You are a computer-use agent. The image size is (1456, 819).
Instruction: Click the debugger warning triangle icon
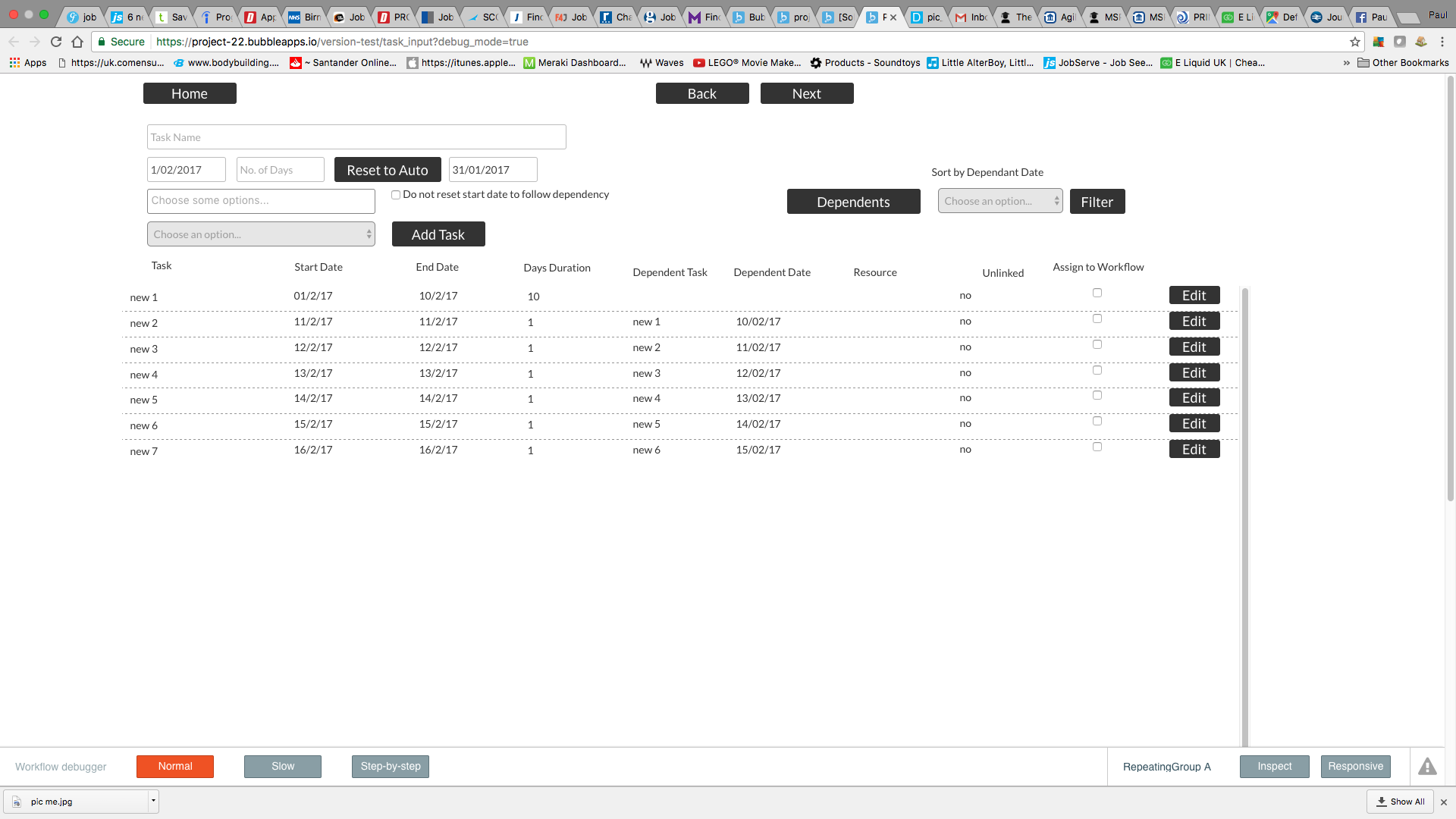click(x=1427, y=767)
